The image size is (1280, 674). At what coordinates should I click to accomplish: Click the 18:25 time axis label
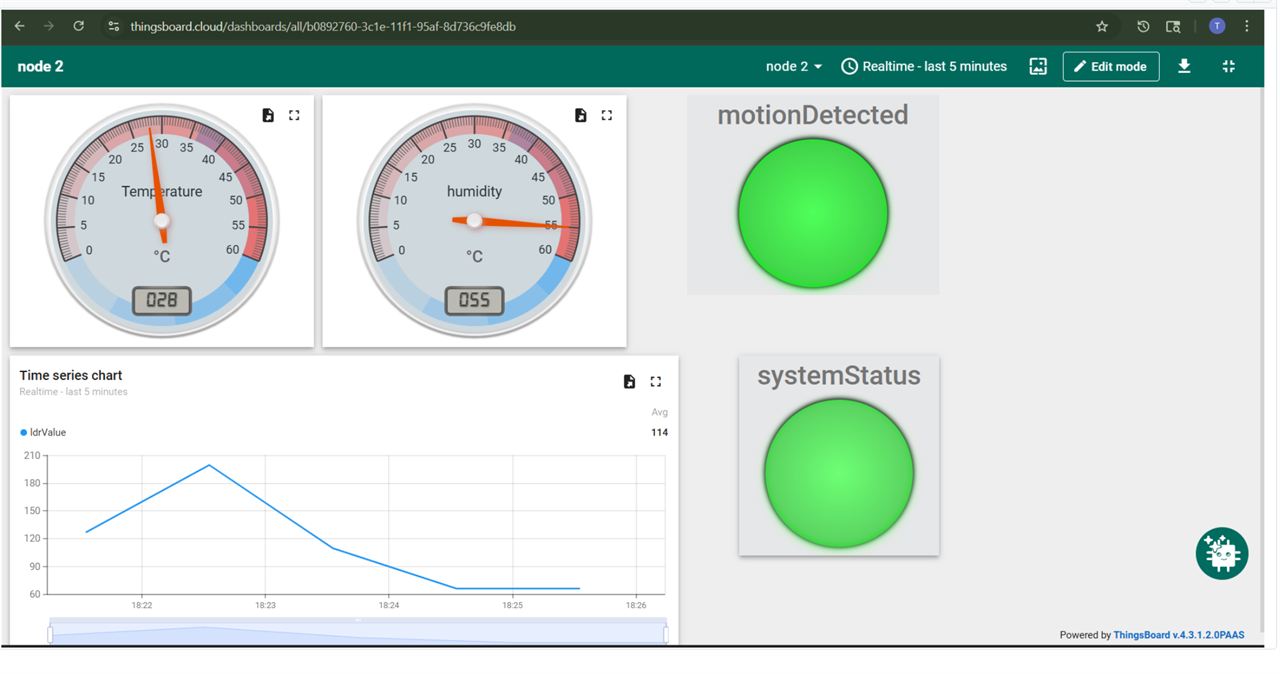pyautogui.click(x=512, y=605)
